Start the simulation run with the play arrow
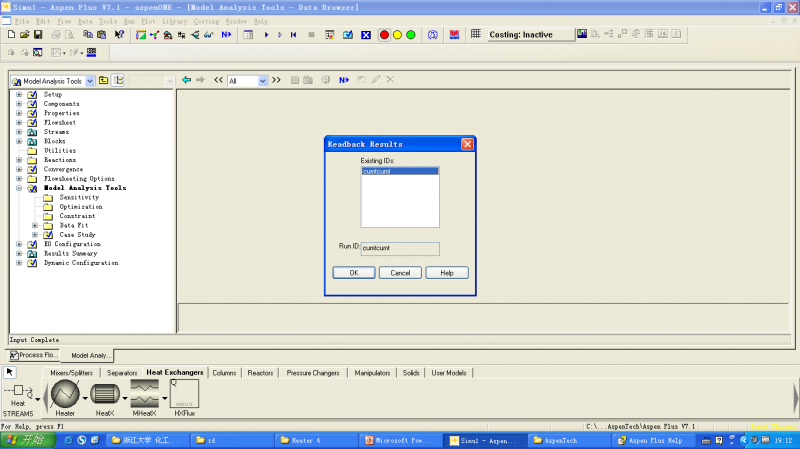The height and width of the screenshot is (449, 800). click(266, 35)
